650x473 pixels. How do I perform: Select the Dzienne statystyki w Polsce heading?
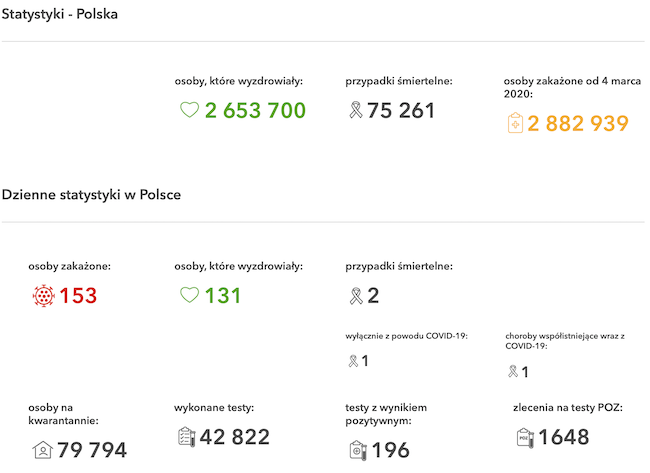(91, 194)
